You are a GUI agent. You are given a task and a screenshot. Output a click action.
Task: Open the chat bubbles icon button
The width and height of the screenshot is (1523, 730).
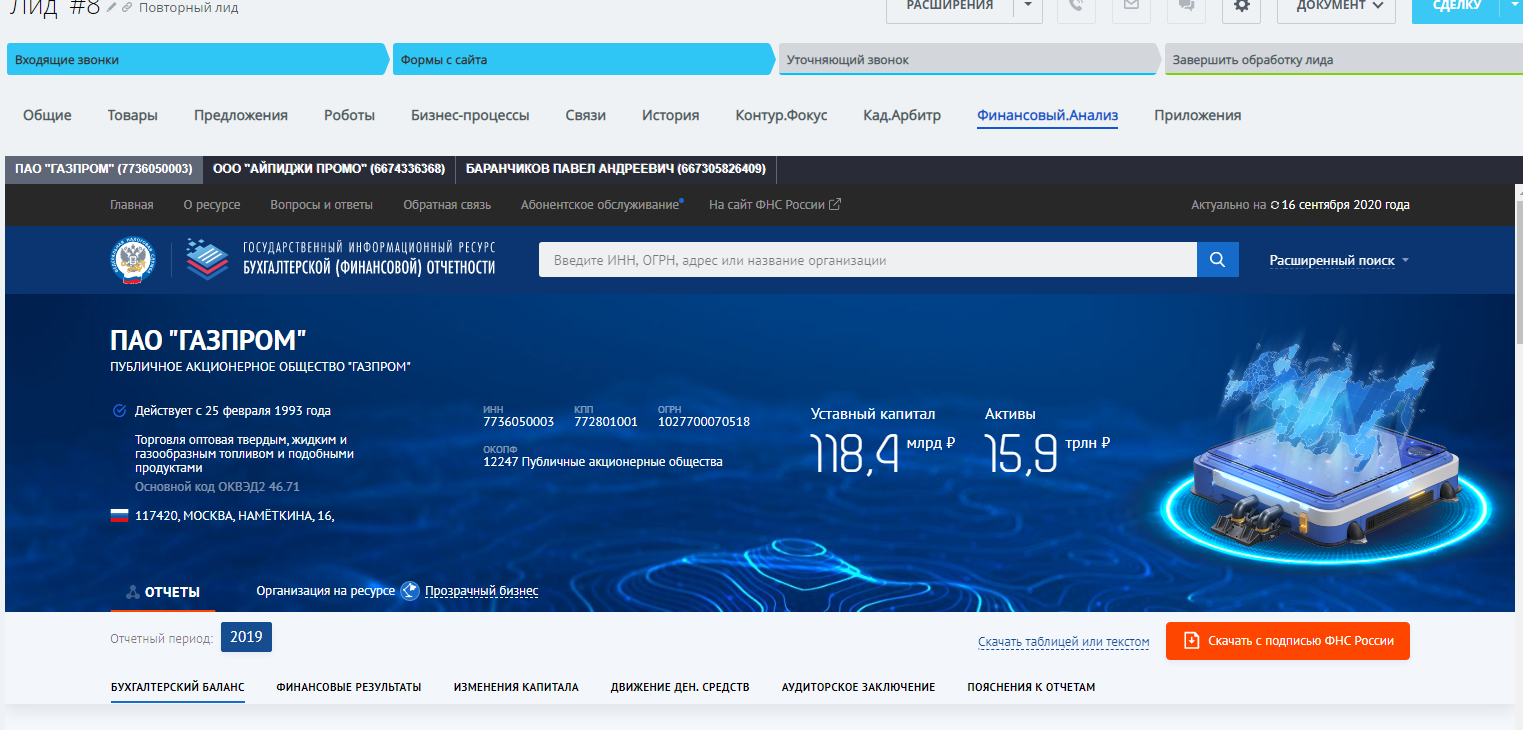pyautogui.click(x=1186, y=6)
